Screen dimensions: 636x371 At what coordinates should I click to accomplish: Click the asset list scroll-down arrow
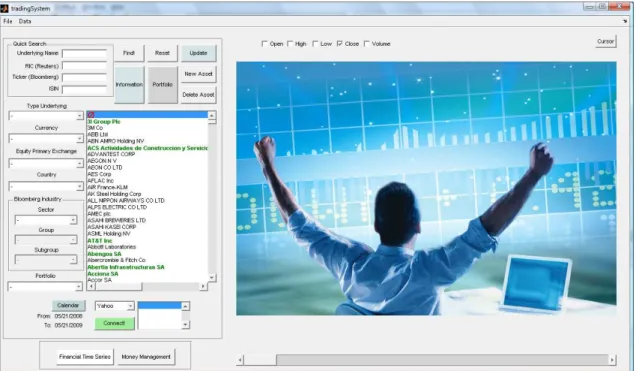[212, 277]
